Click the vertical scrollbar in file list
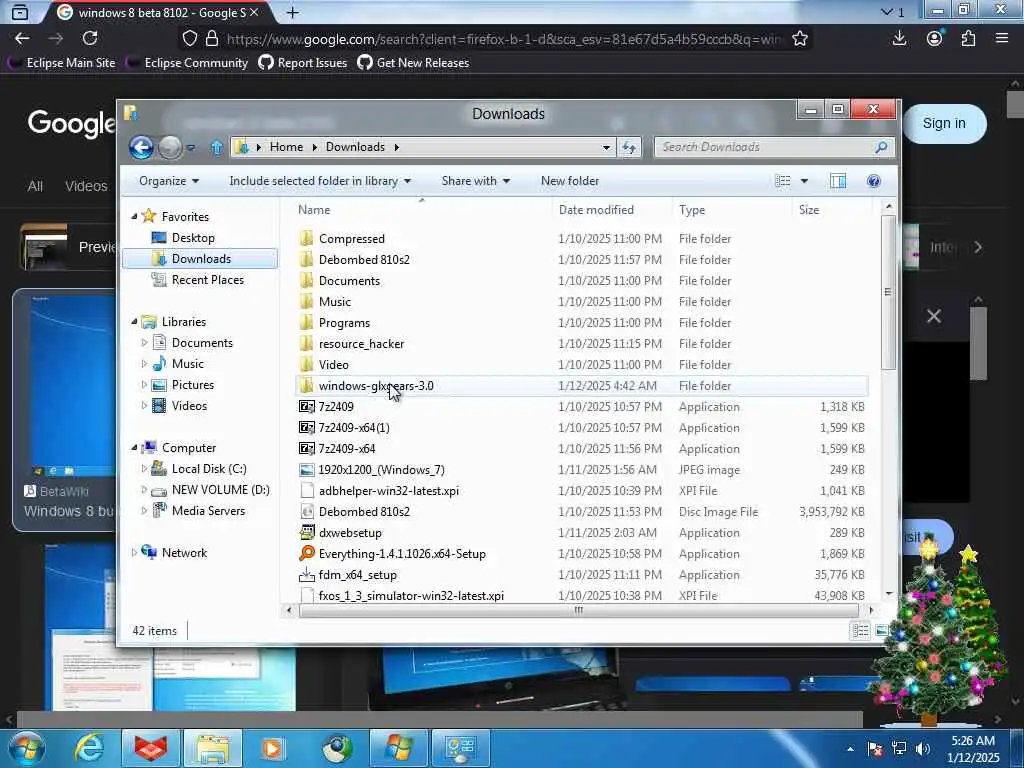The width and height of the screenshot is (1024, 768). [x=888, y=292]
